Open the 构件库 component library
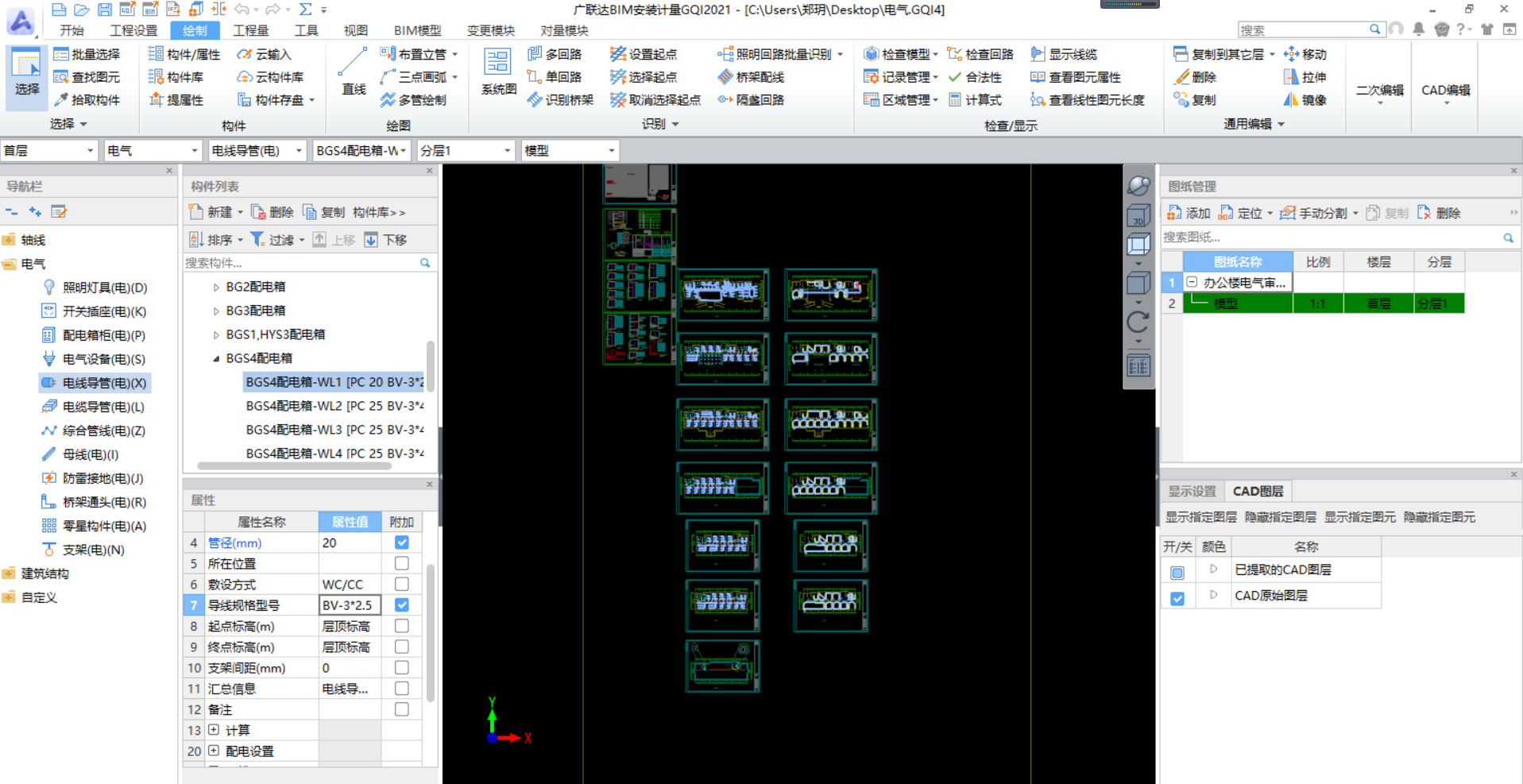Screen dimensions: 1523x784 pyautogui.click(x=176, y=77)
